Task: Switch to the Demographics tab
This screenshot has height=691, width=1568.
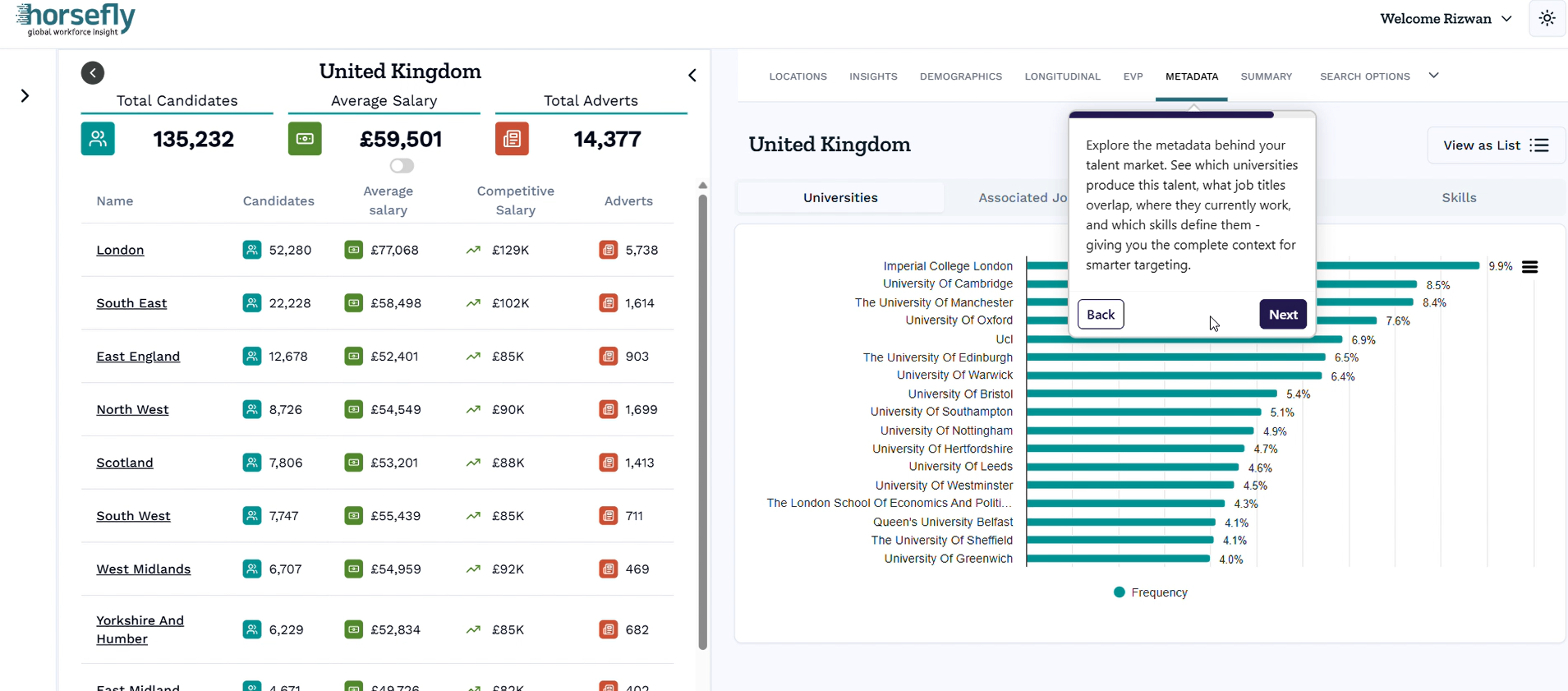Action: (x=961, y=76)
